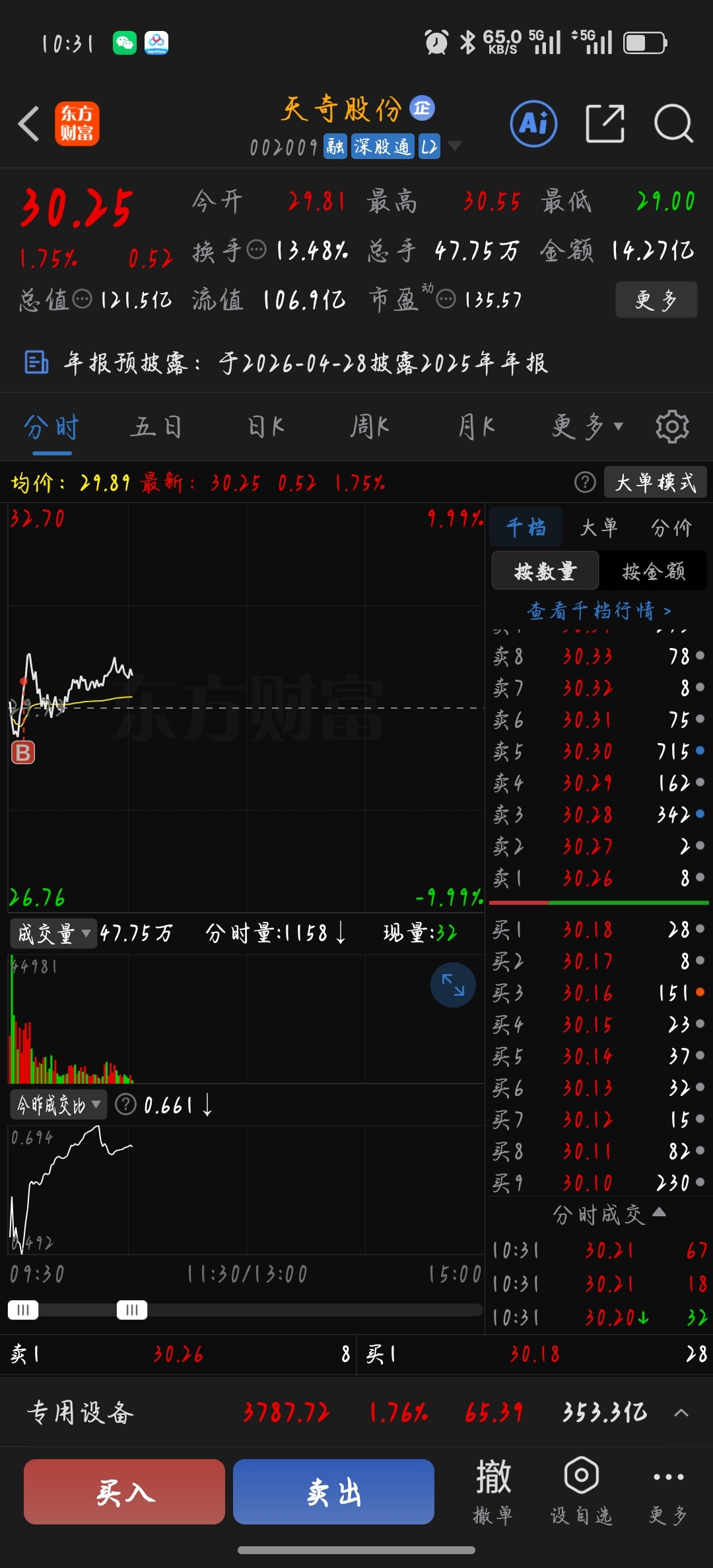713x1568 pixels.
Task: Tap the red 买入 buy button
Action: [x=124, y=1491]
